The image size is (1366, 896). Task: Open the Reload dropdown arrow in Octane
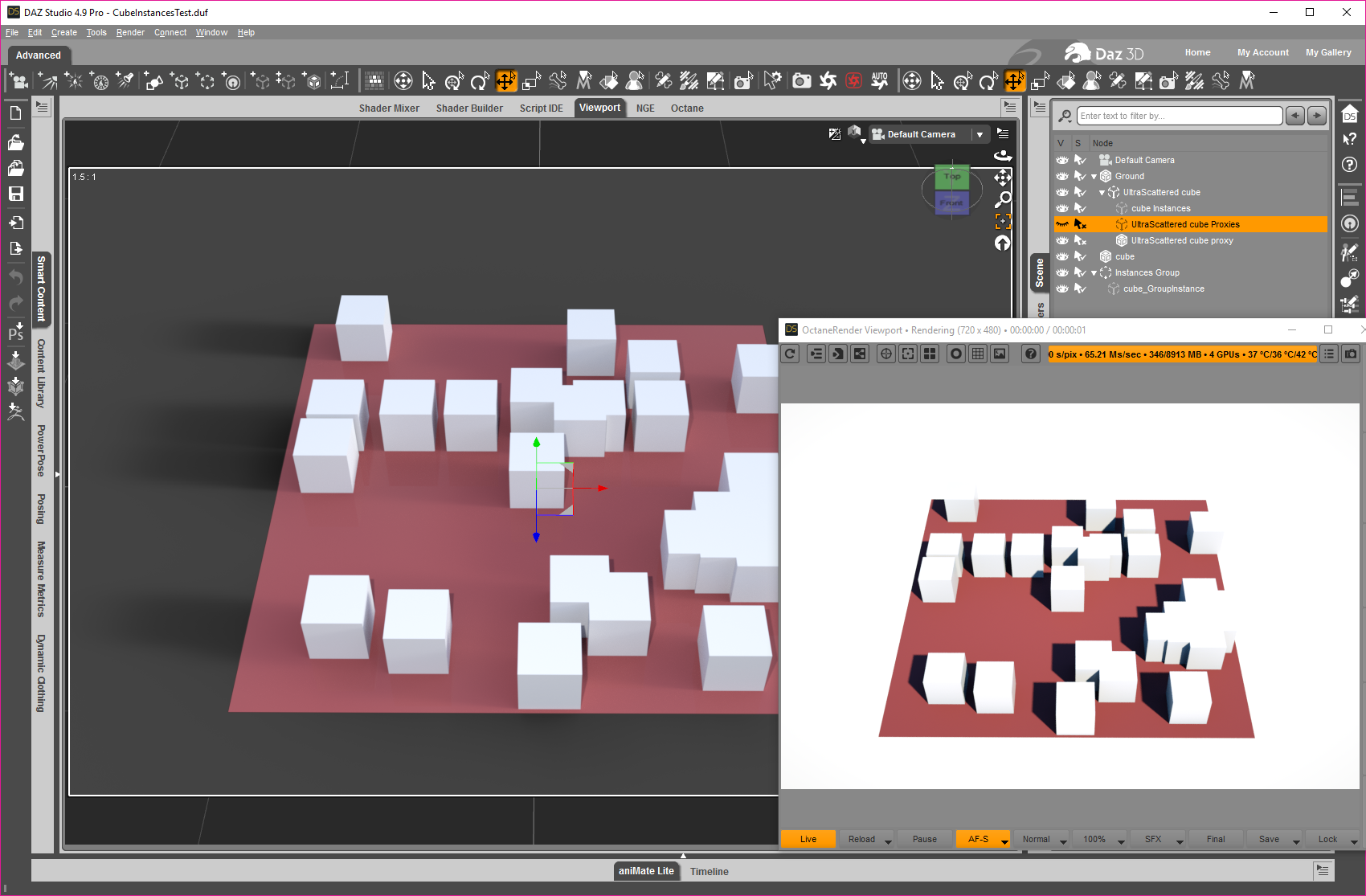click(x=888, y=841)
